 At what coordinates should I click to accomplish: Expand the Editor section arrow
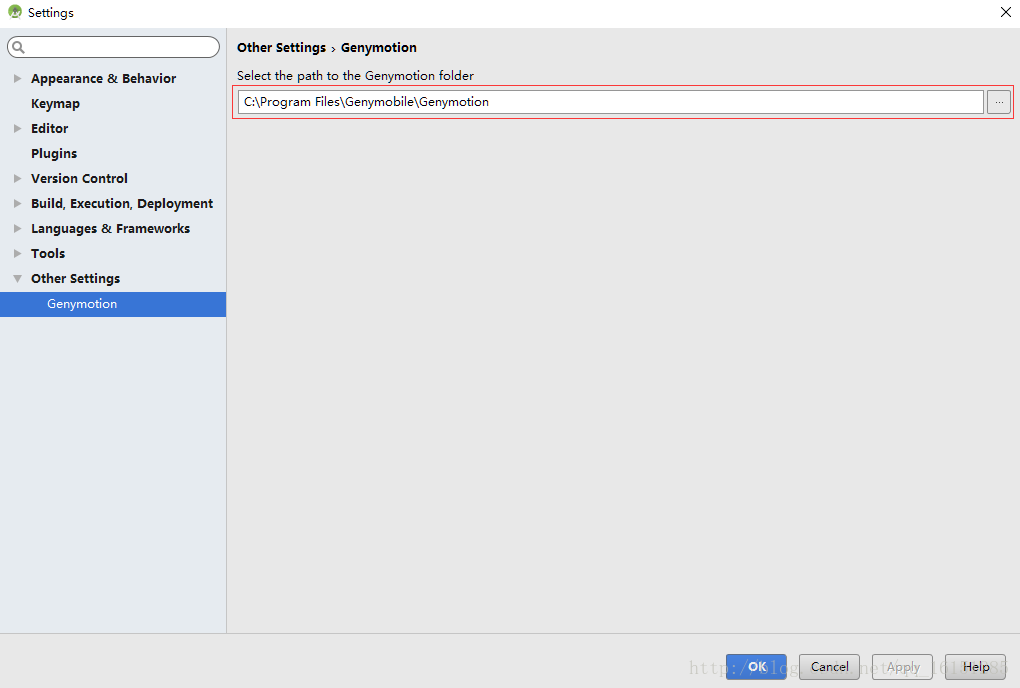[18, 128]
